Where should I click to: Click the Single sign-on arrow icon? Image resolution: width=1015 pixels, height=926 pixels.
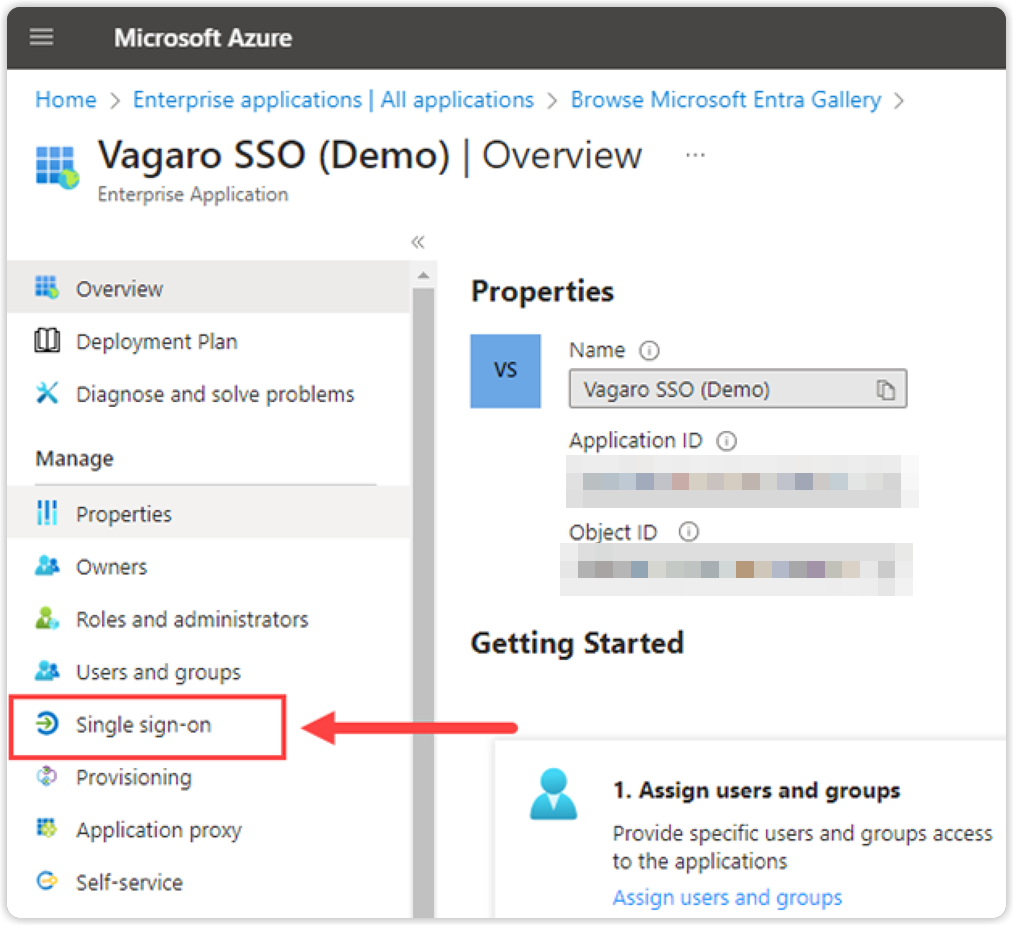coord(47,723)
